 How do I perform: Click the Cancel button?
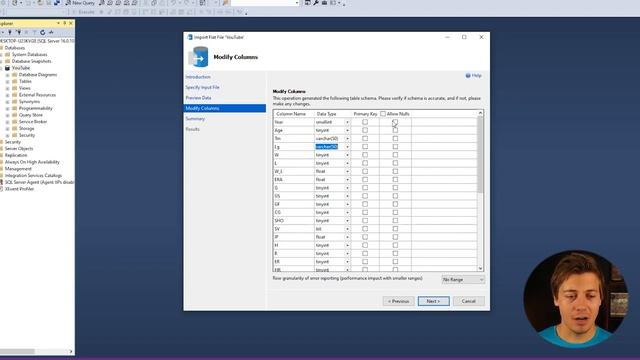point(469,301)
